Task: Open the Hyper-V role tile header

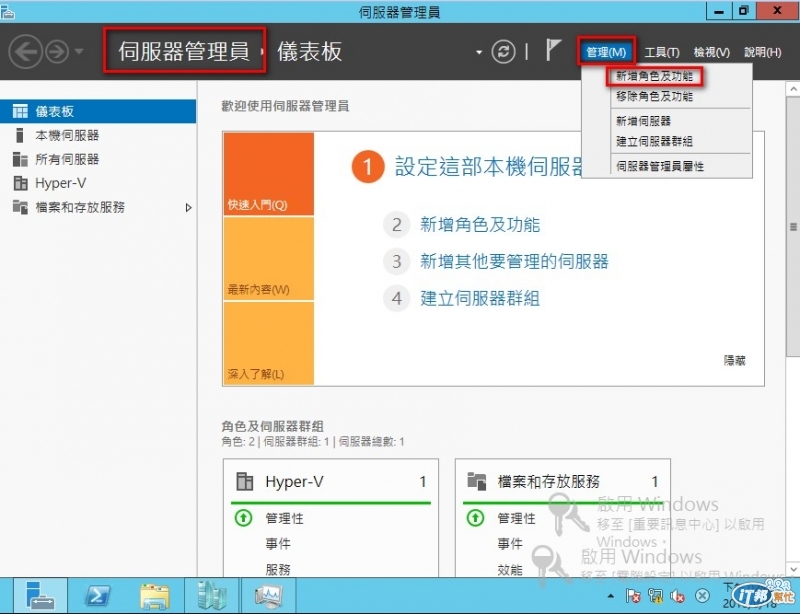Action: (331, 481)
